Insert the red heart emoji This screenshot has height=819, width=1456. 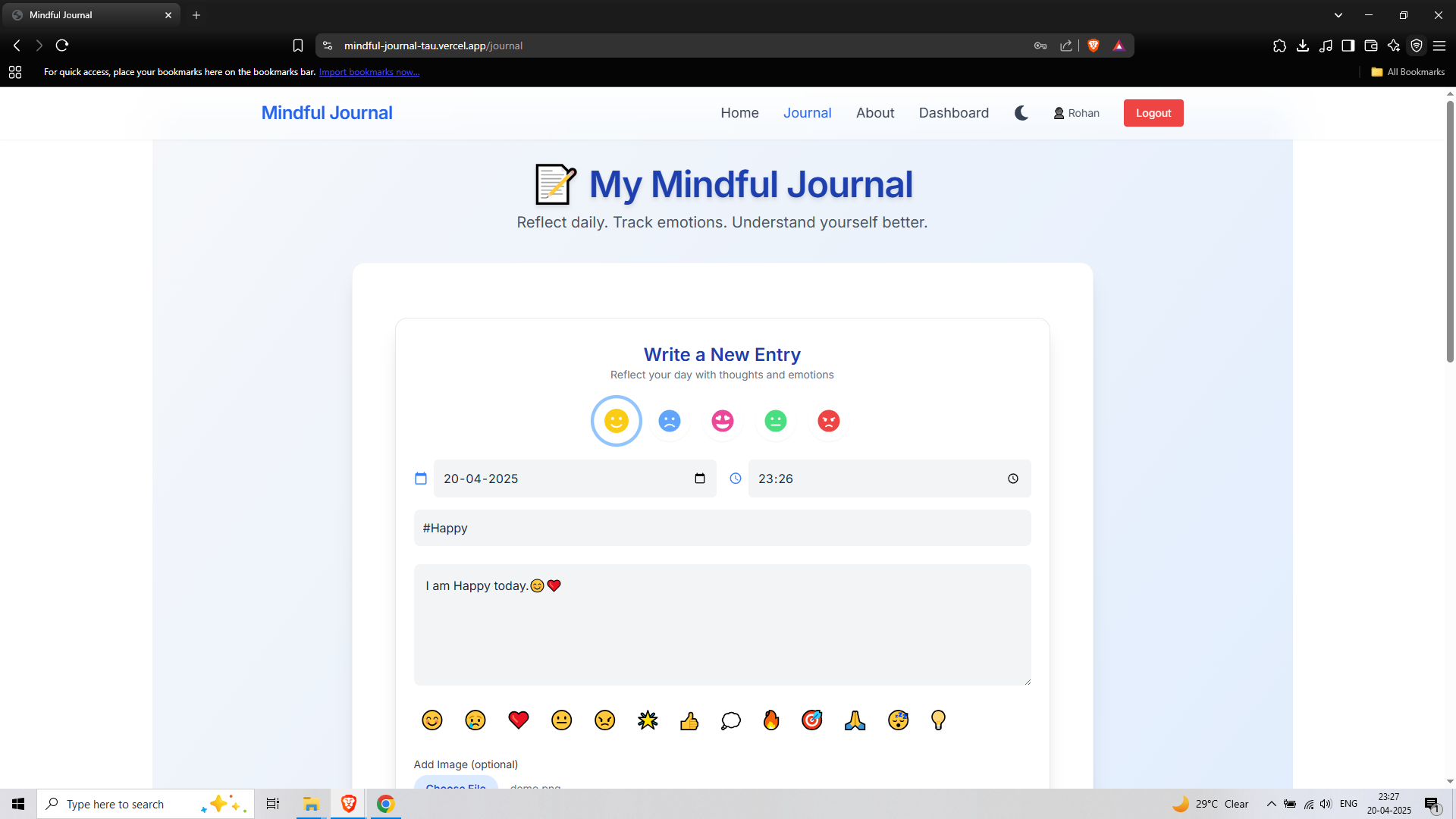point(519,720)
